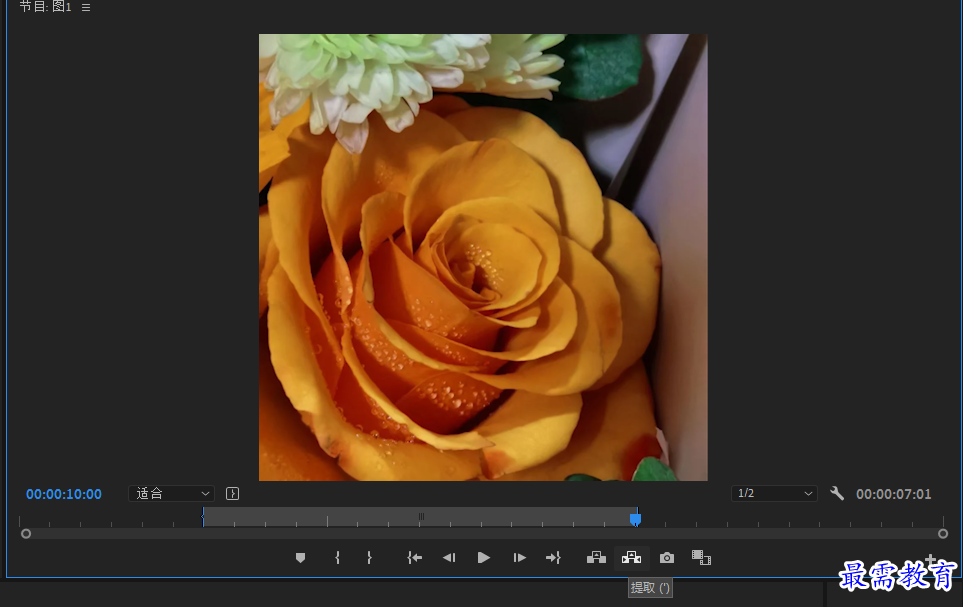This screenshot has width=963, height=607.
Task: Click the 00:00:07:01 duration timecode
Action: pos(894,494)
